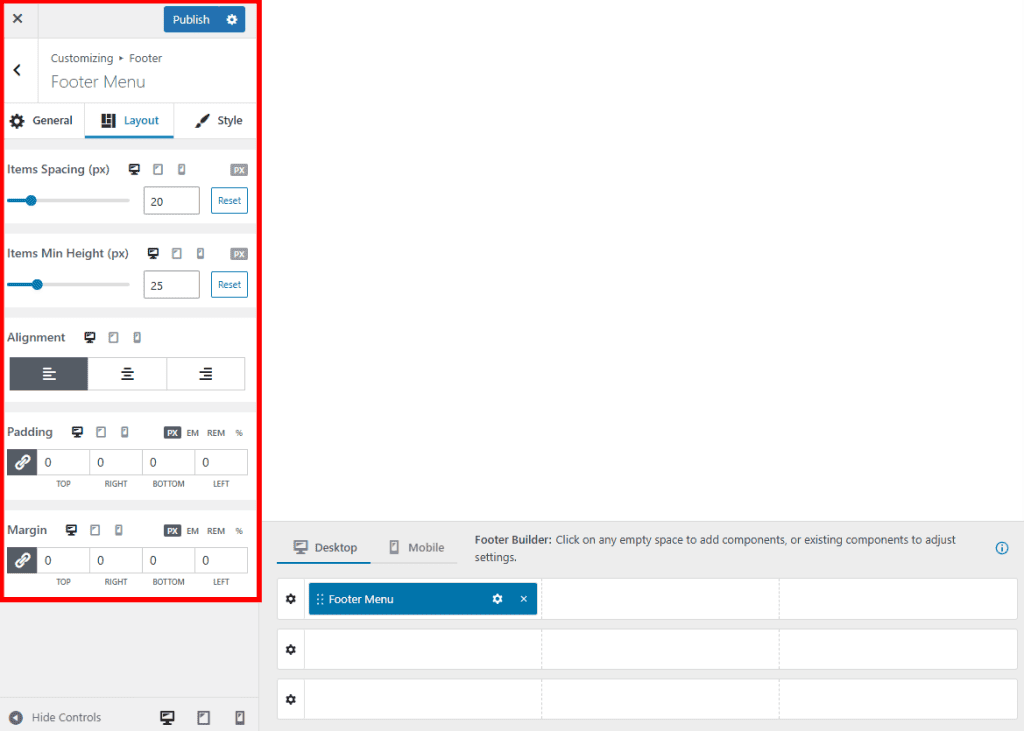
Task: Click the Margin TOP input field
Action: [63, 560]
